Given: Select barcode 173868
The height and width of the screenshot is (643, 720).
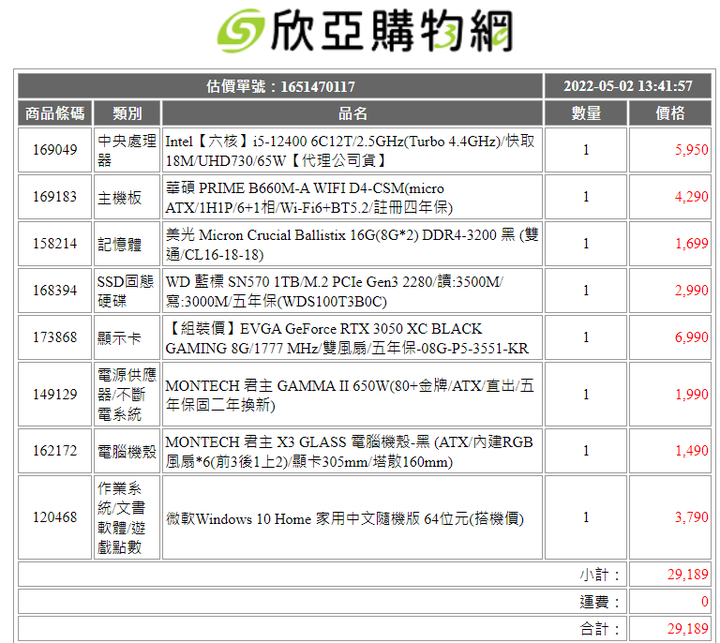Looking at the screenshot, I should tap(55, 337).
